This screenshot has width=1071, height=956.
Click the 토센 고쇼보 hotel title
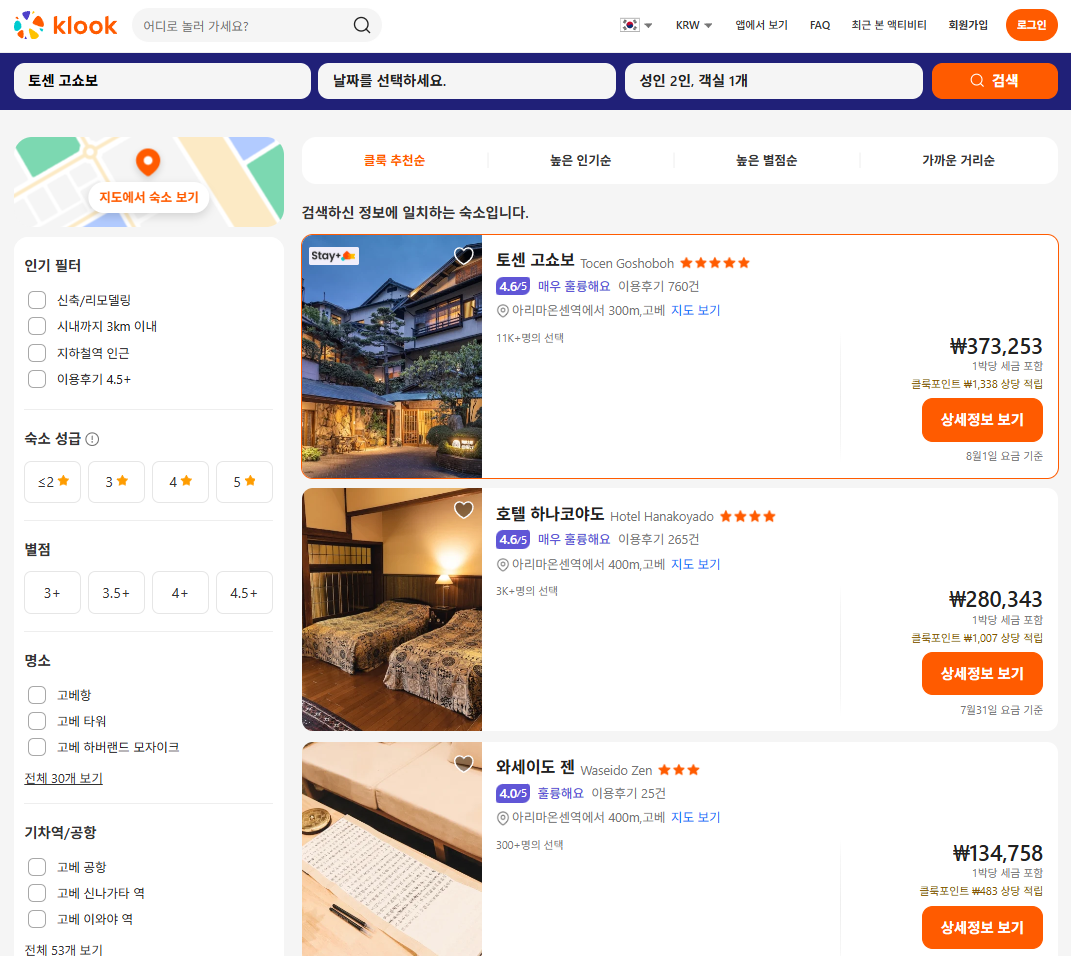(536, 260)
